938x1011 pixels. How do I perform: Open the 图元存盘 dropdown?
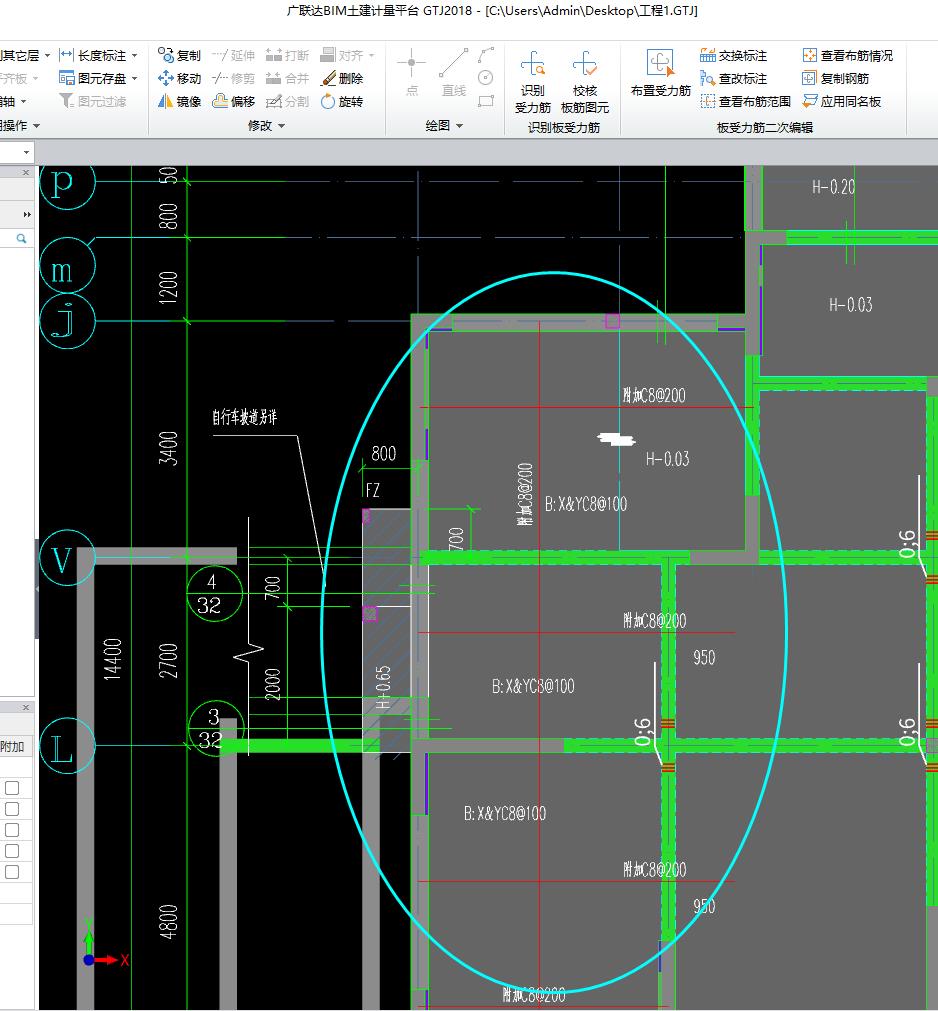click(x=134, y=79)
